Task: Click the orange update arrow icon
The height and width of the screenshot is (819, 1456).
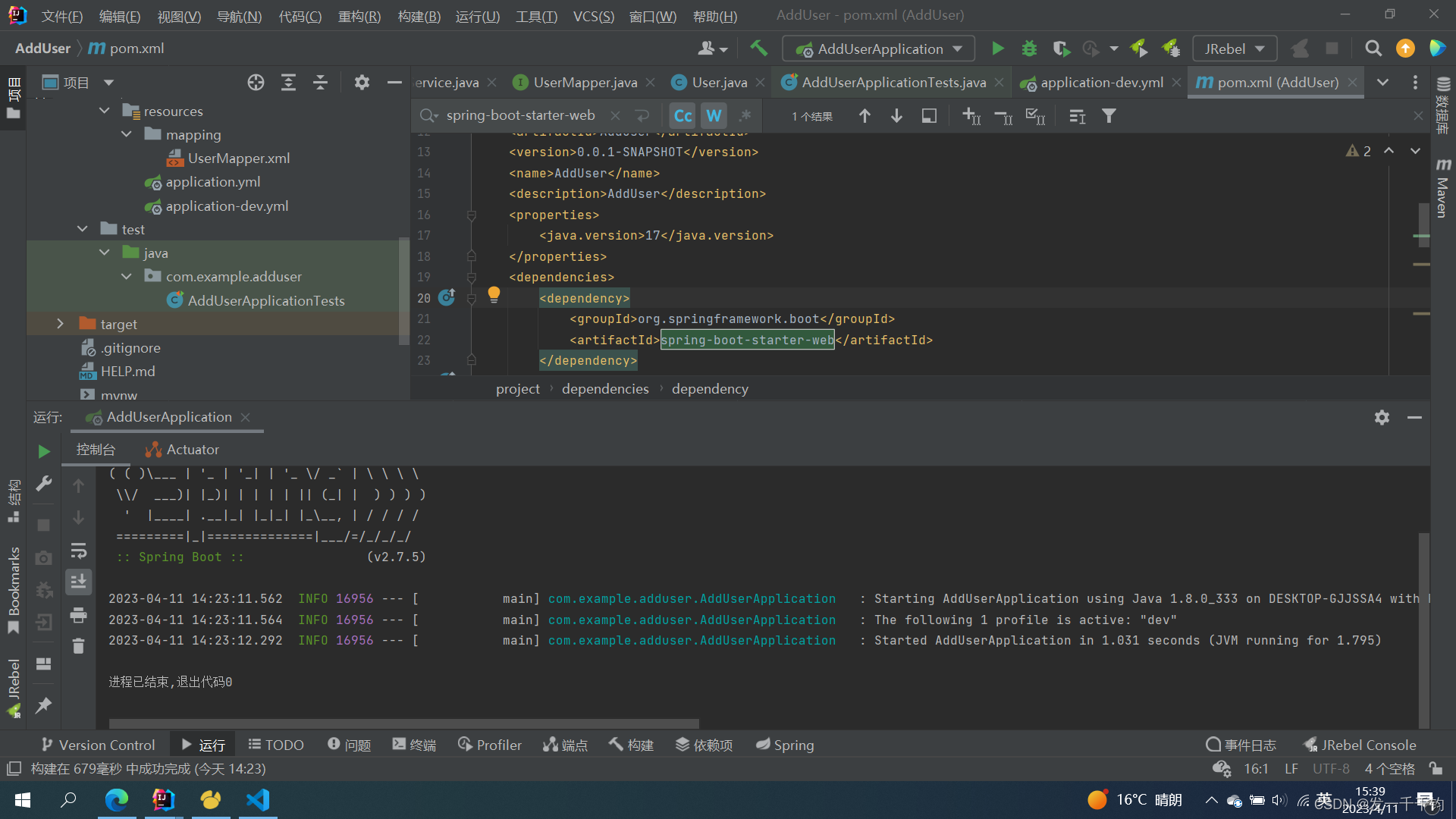Action: [1405, 49]
